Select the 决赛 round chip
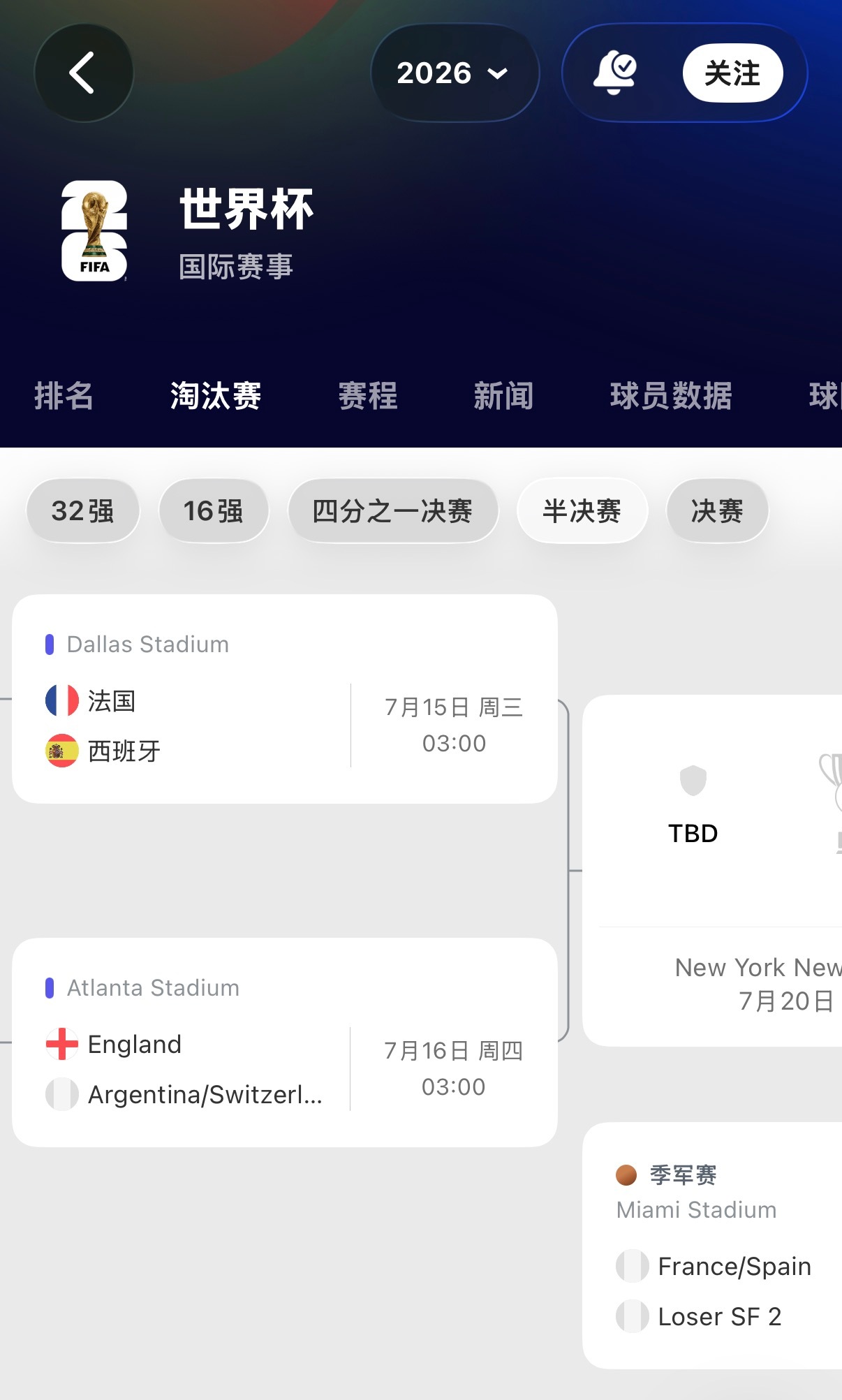 pos(718,511)
